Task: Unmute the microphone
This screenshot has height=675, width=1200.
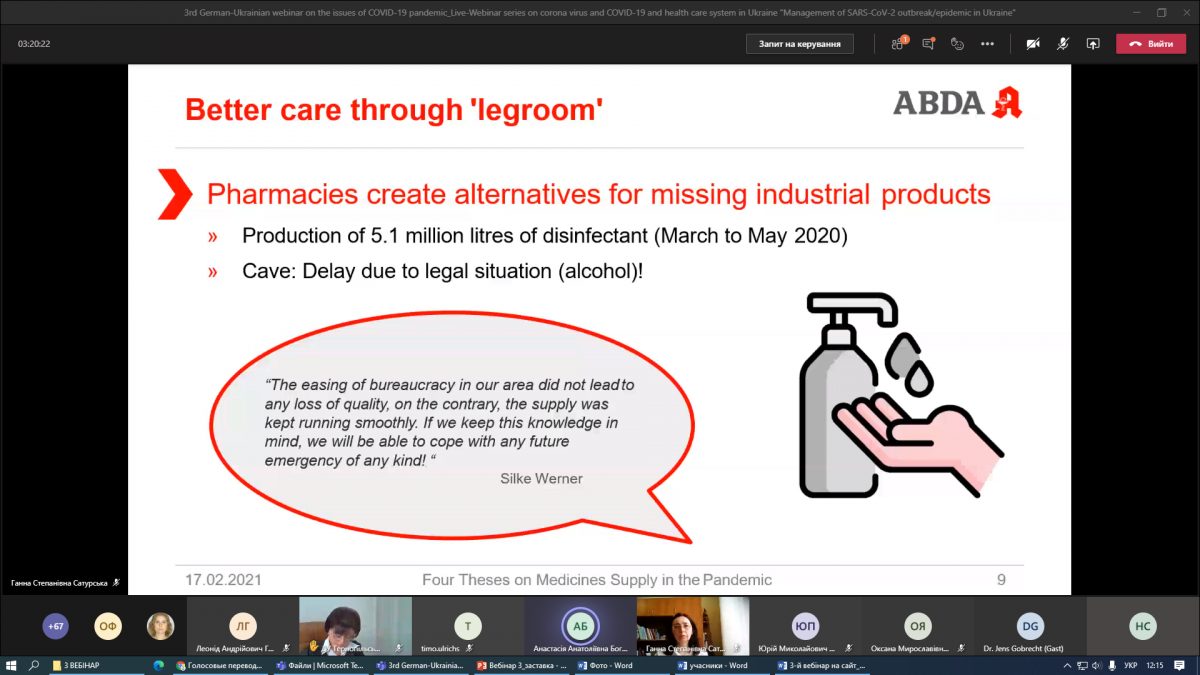Action: point(1063,44)
